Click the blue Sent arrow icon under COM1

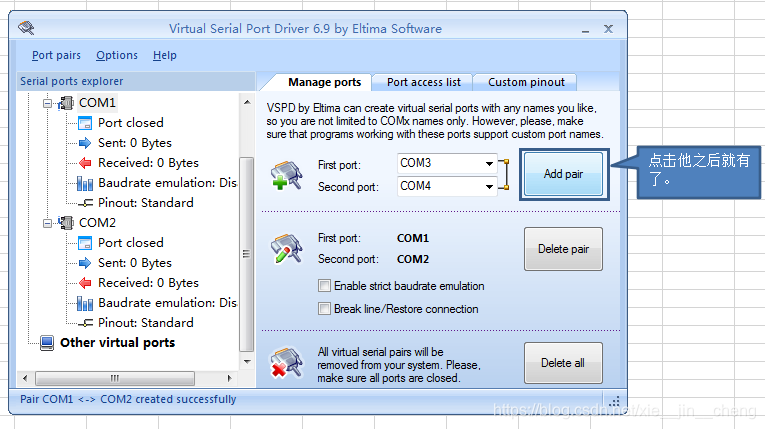click(x=85, y=143)
